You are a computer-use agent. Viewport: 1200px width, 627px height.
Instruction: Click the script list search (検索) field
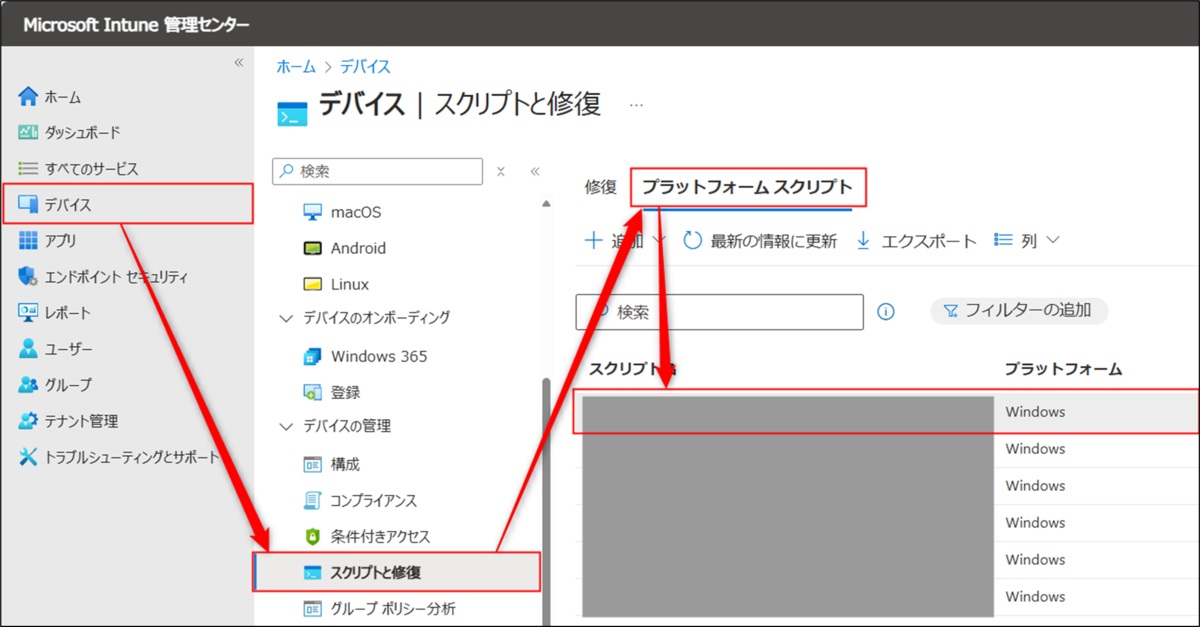point(720,312)
